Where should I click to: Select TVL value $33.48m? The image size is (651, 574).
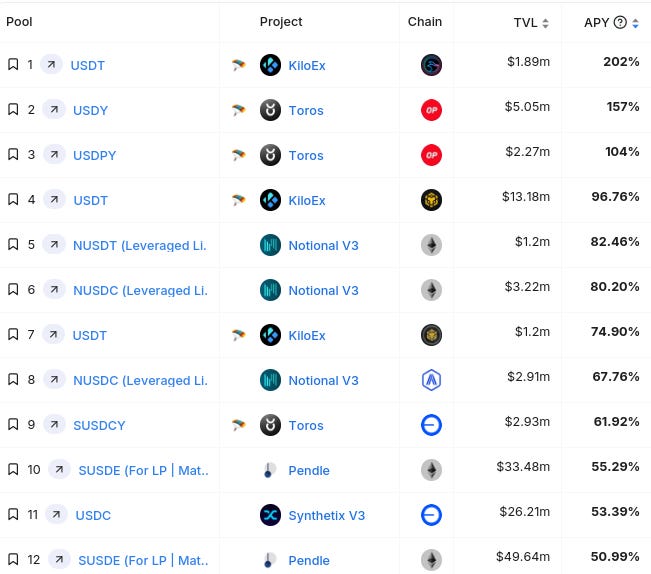[x=523, y=467]
